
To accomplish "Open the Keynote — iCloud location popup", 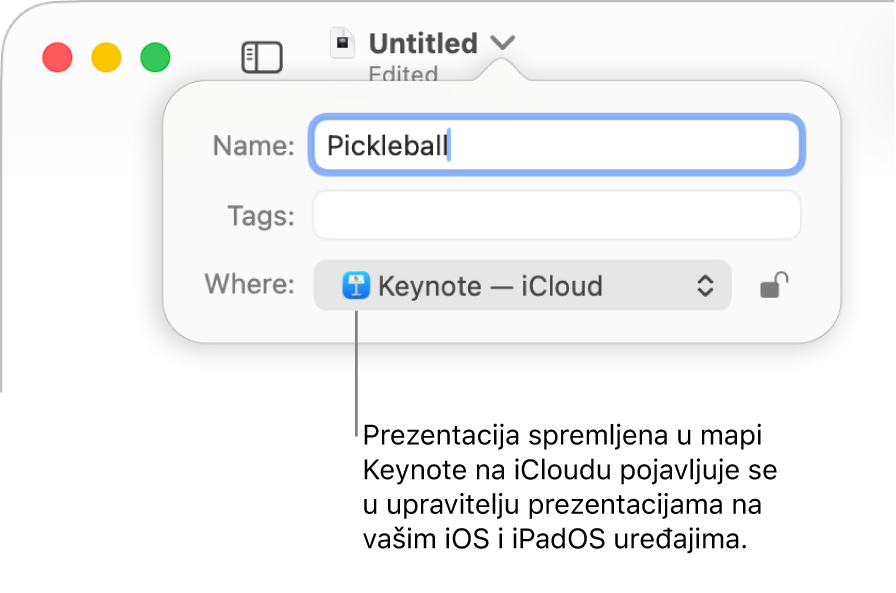I will (522, 286).
